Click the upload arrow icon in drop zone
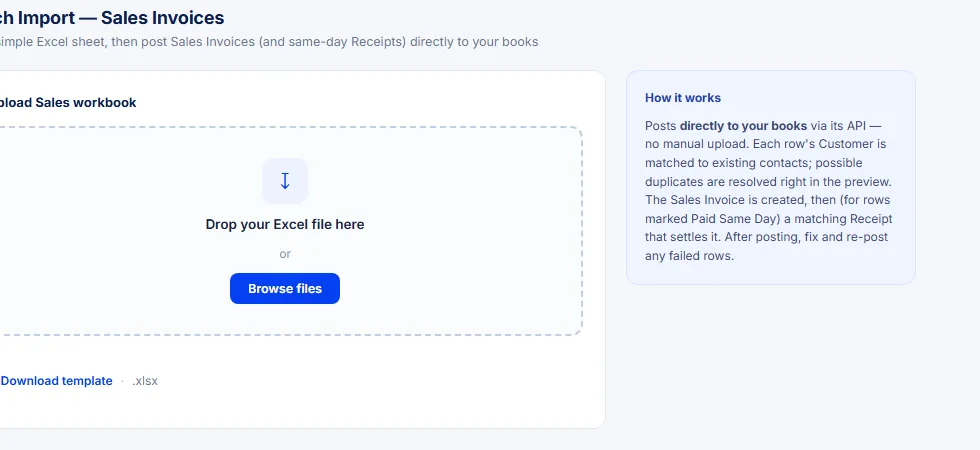980x450 pixels. (285, 181)
